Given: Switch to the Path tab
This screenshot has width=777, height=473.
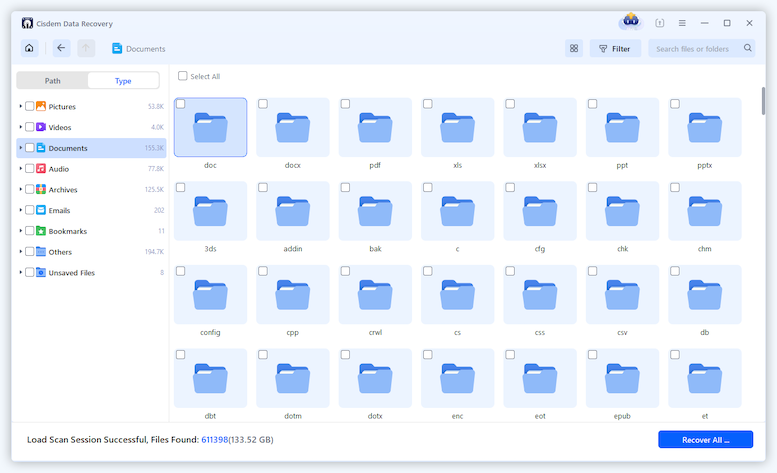Looking at the screenshot, I should click(52, 81).
